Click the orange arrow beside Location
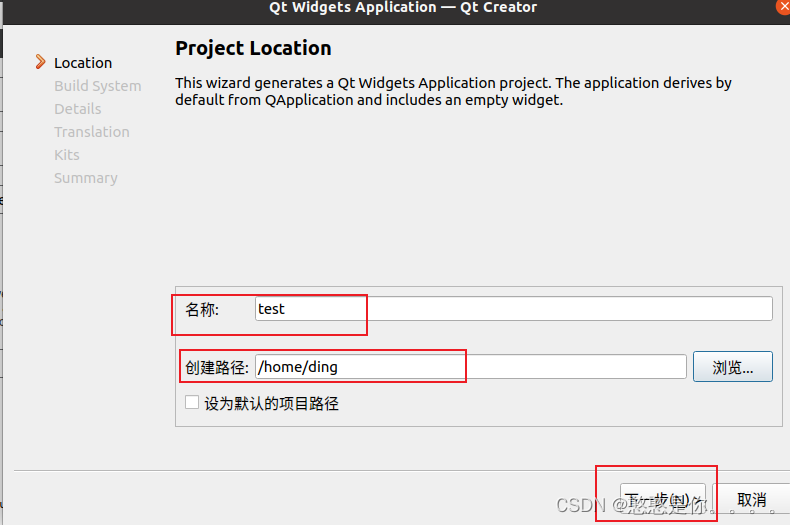Image resolution: width=790 pixels, height=525 pixels. tap(40, 62)
